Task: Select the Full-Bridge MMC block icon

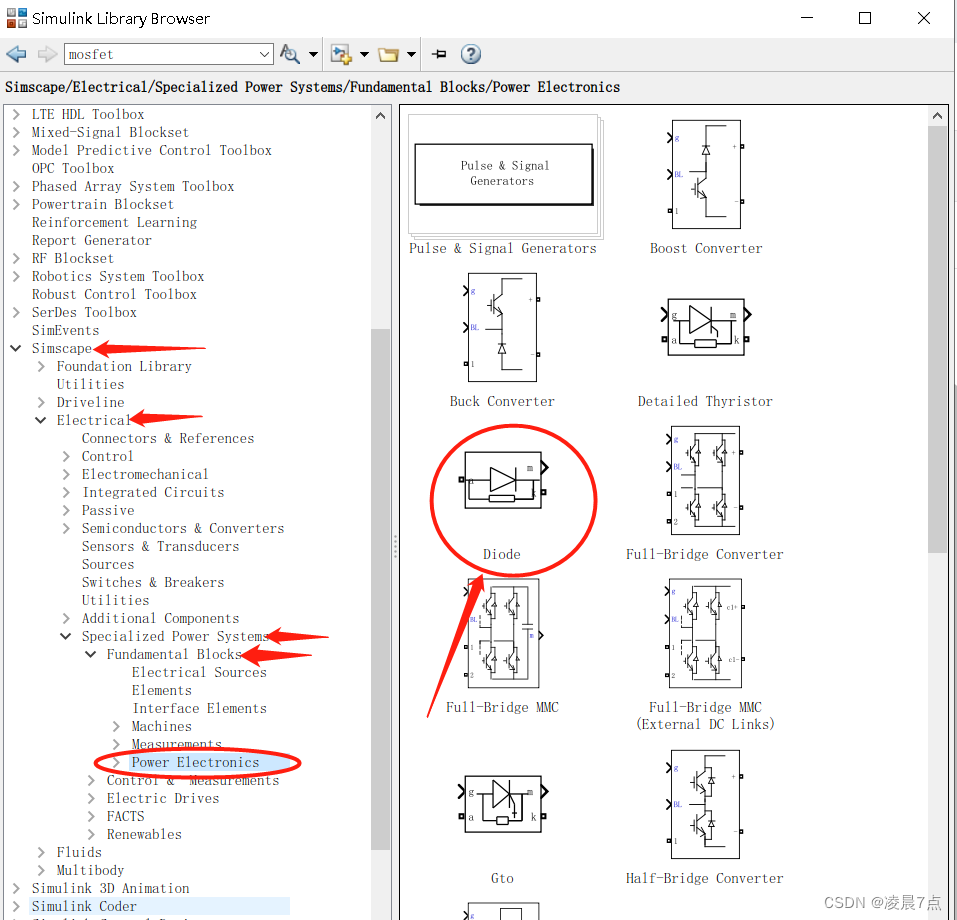Action: [x=504, y=633]
